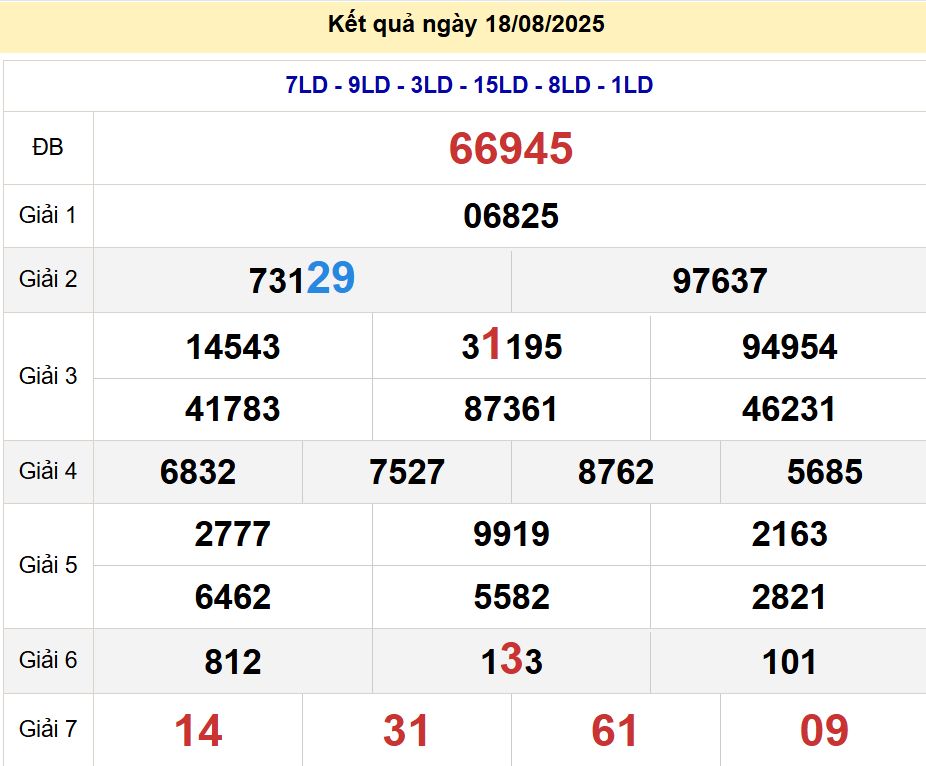This screenshot has height=766, width=926.
Task: Select the Giải 4 row label
Action: [47, 471]
